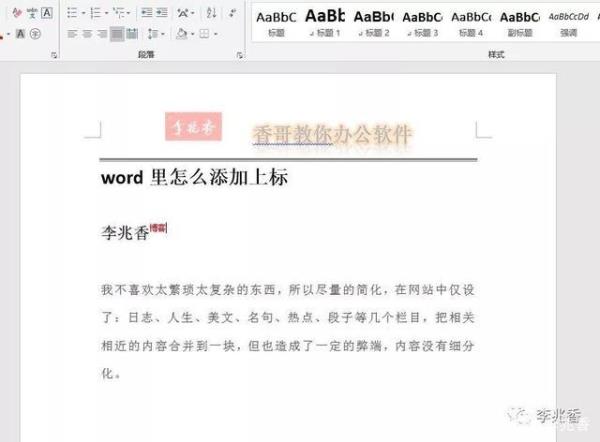This screenshot has height=442, width=600.
Task: Open the bullet list style dropdown arrow
Action: 83,13
